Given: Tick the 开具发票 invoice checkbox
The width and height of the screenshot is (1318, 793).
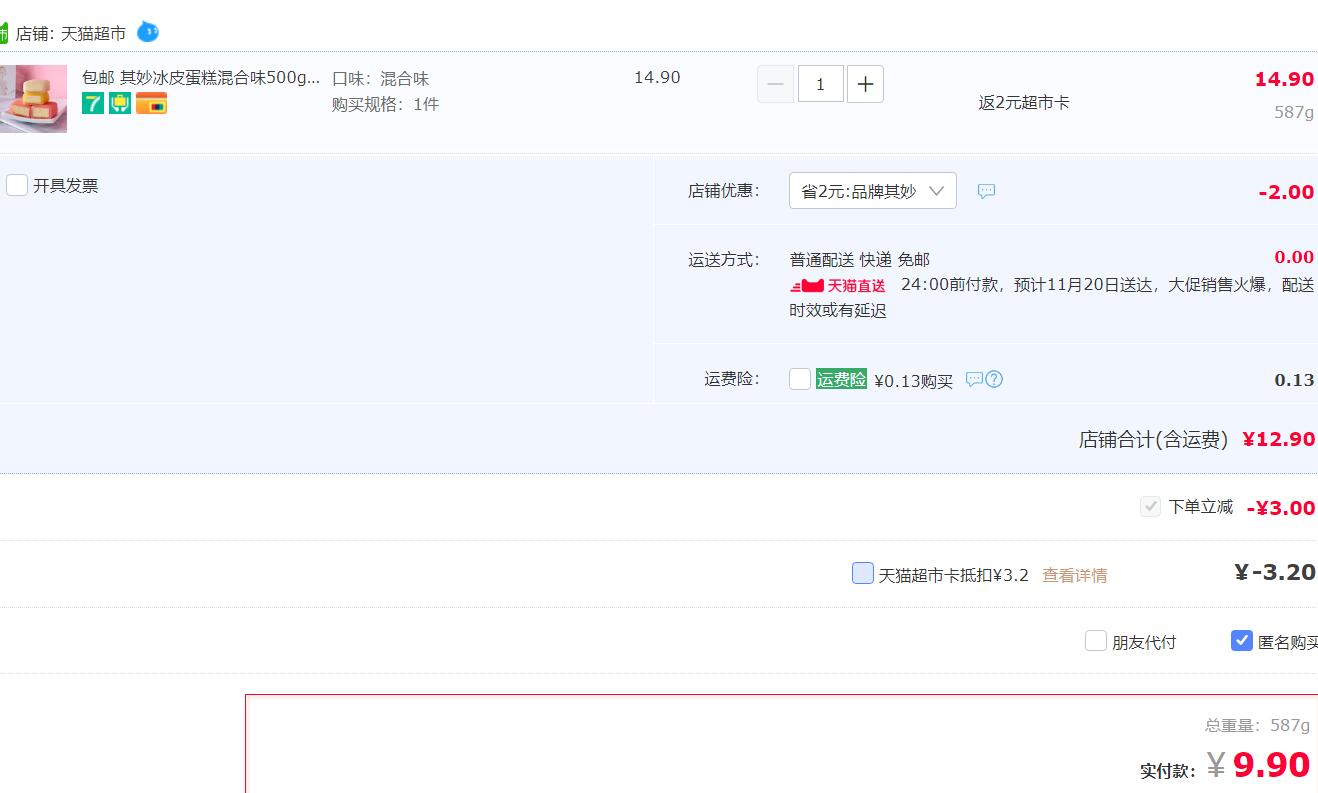Looking at the screenshot, I should pos(17,185).
